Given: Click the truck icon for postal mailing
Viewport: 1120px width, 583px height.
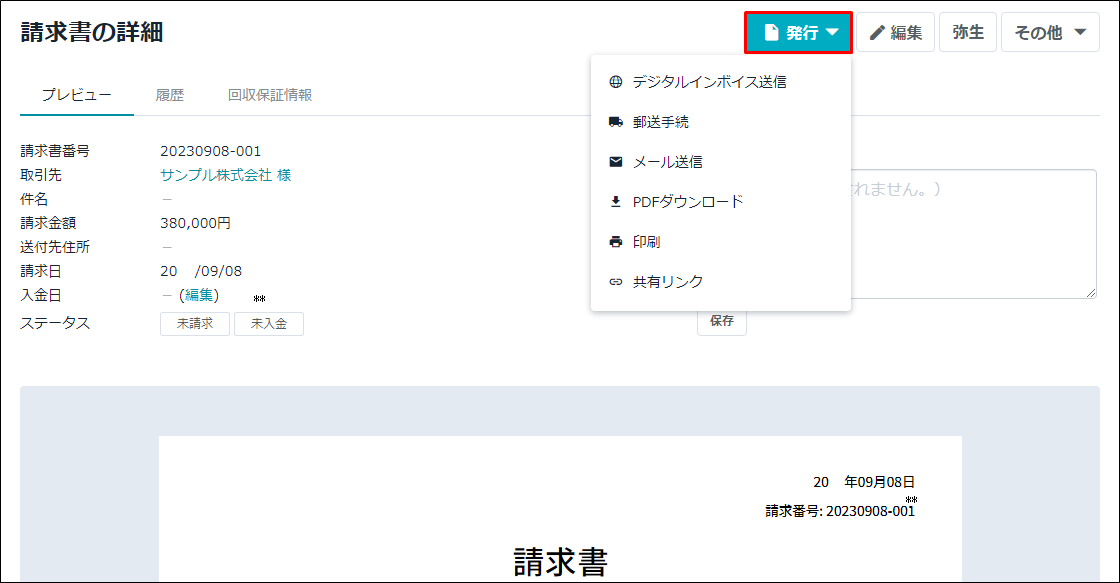Looking at the screenshot, I should [616, 122].
